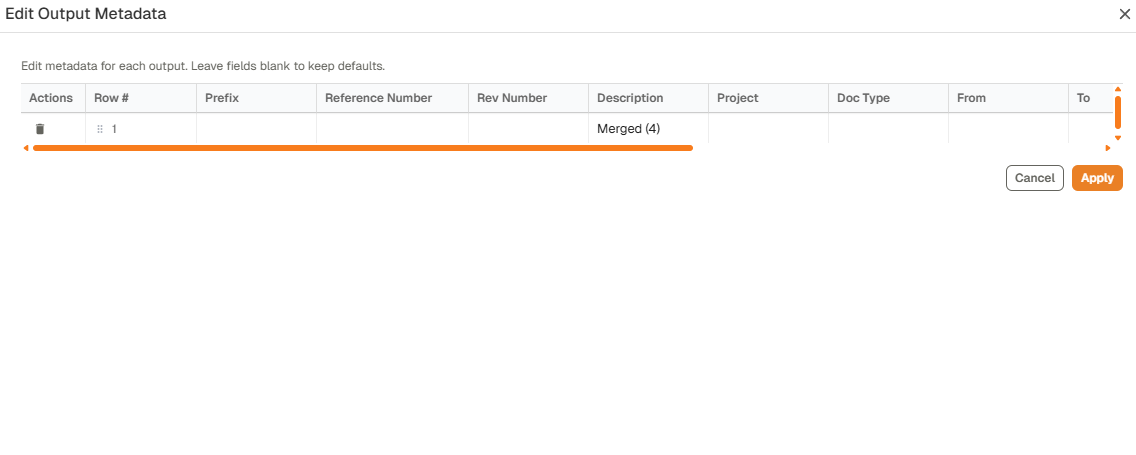Viewport: 1136px width, 455px height.
Task: Click the Description column header
Action: (x=630, y=98)
